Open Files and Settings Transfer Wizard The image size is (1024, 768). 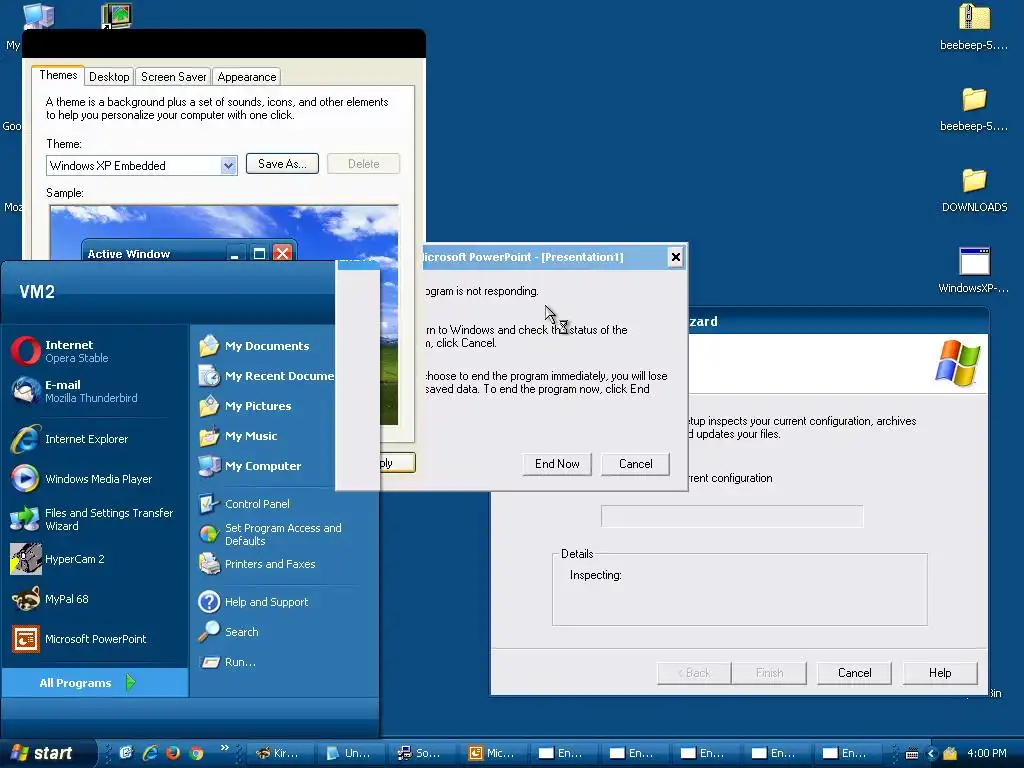[95, 519]
